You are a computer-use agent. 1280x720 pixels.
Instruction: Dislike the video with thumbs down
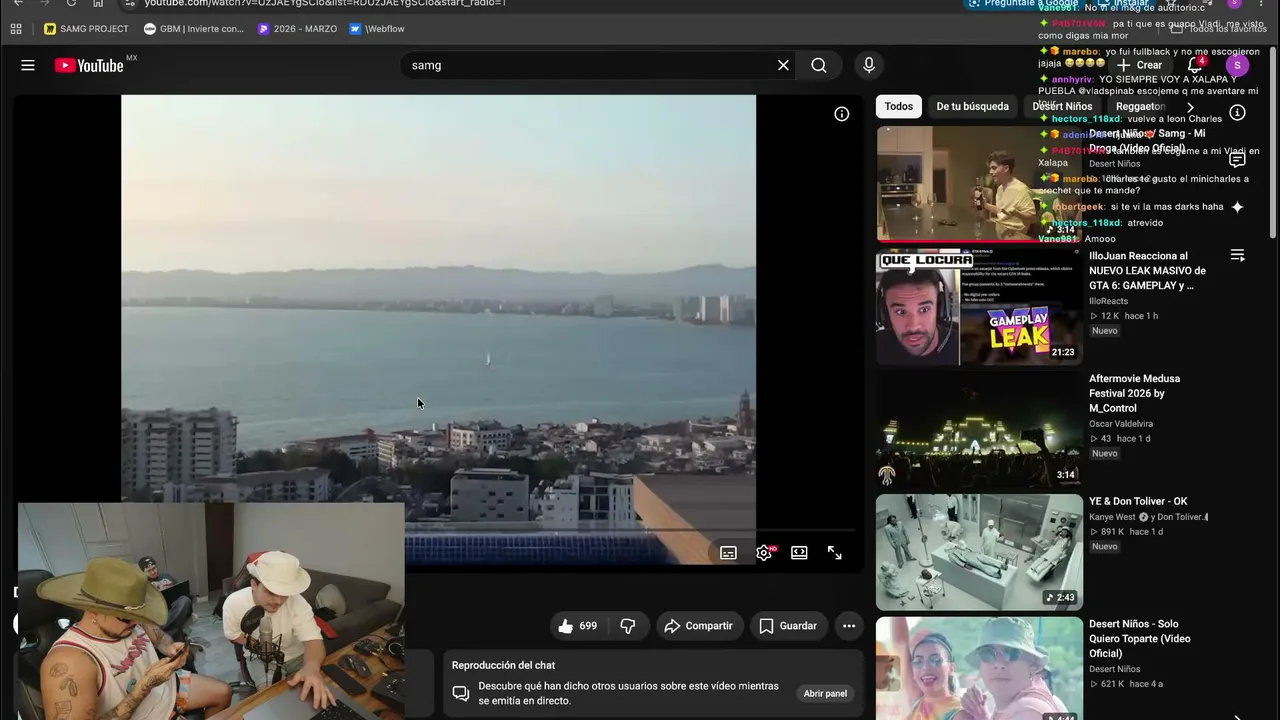tap(628, 626)
